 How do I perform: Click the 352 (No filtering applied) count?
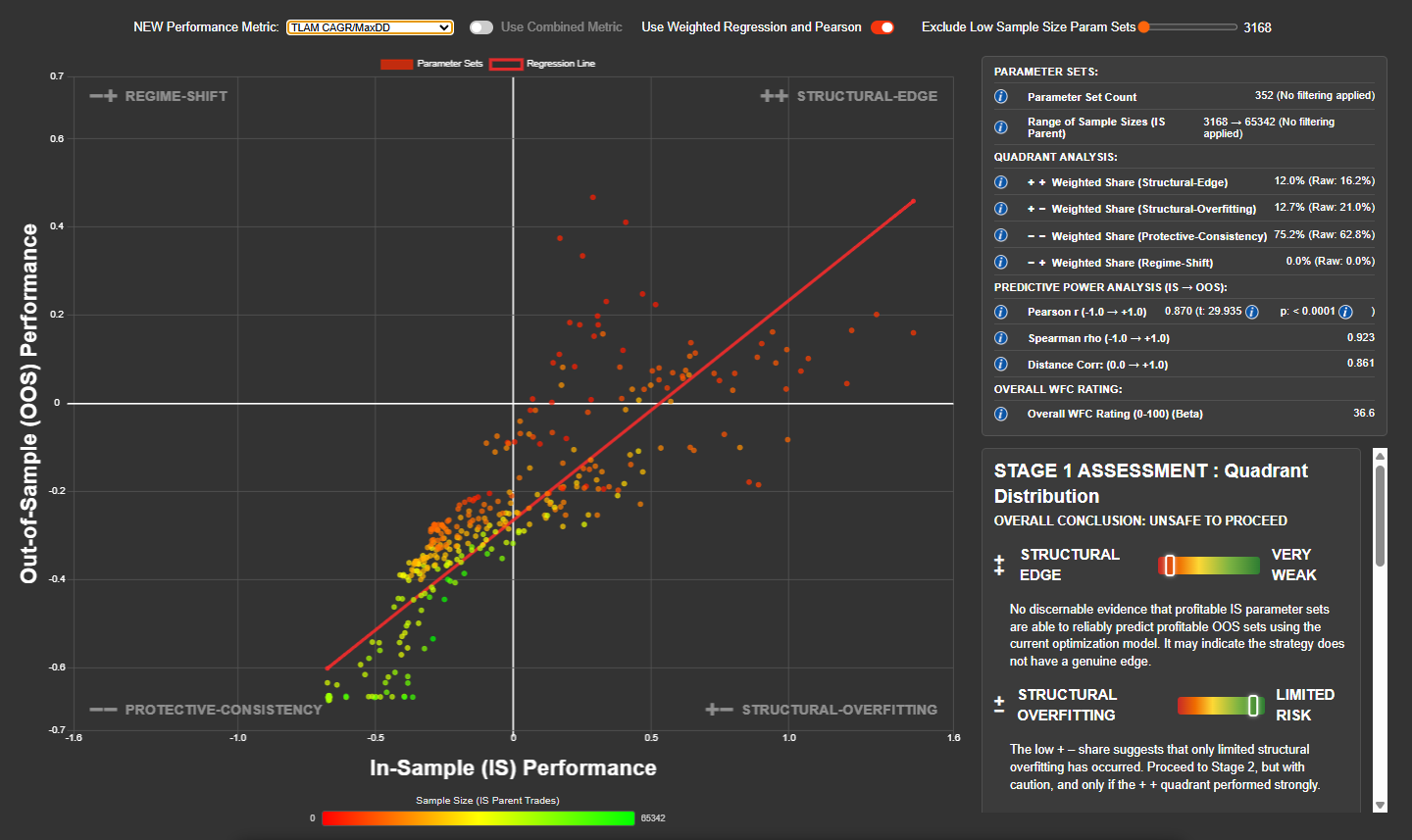point(1314,96)
